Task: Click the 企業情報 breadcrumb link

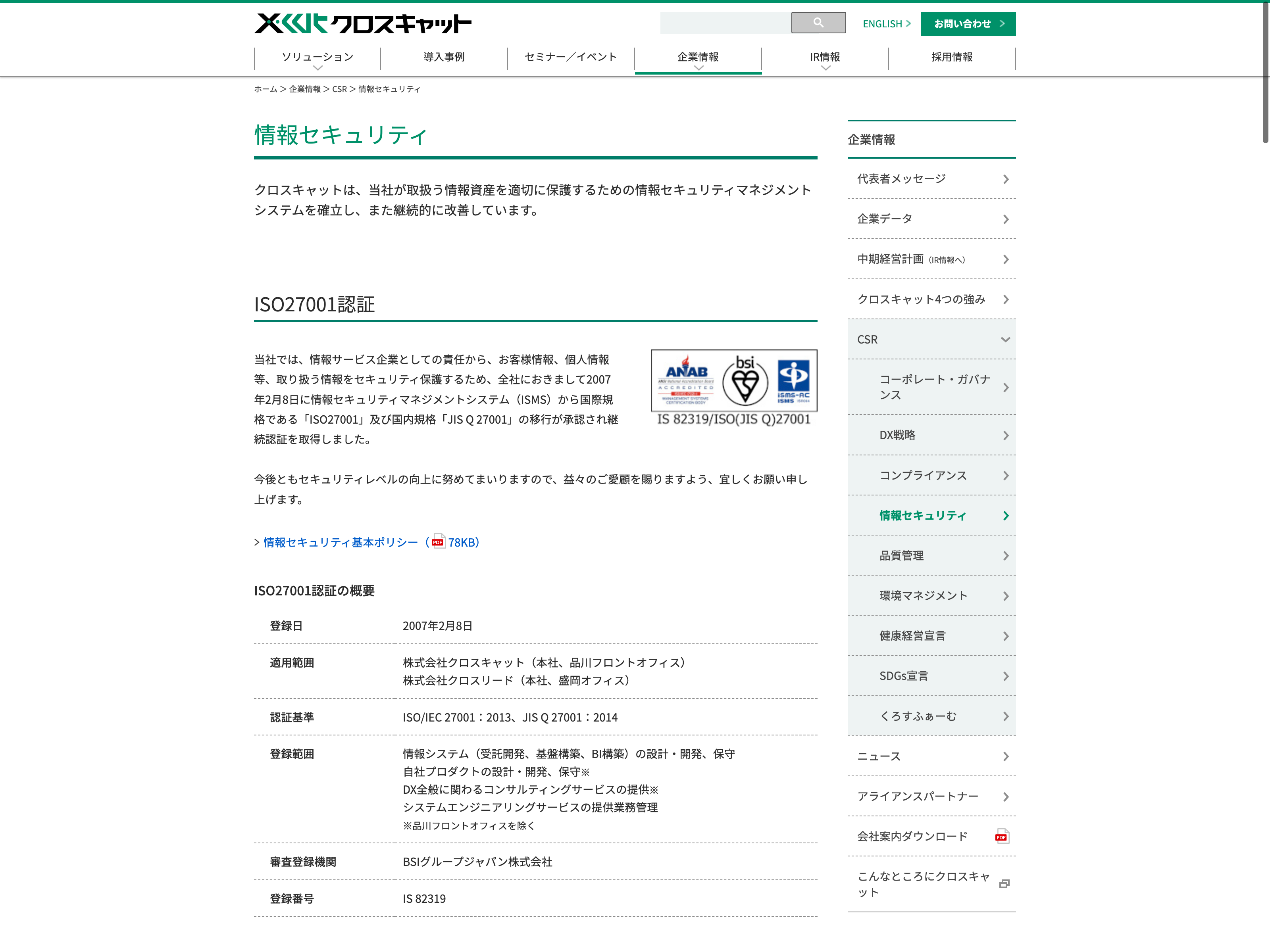Action: (x=304, y=89)
